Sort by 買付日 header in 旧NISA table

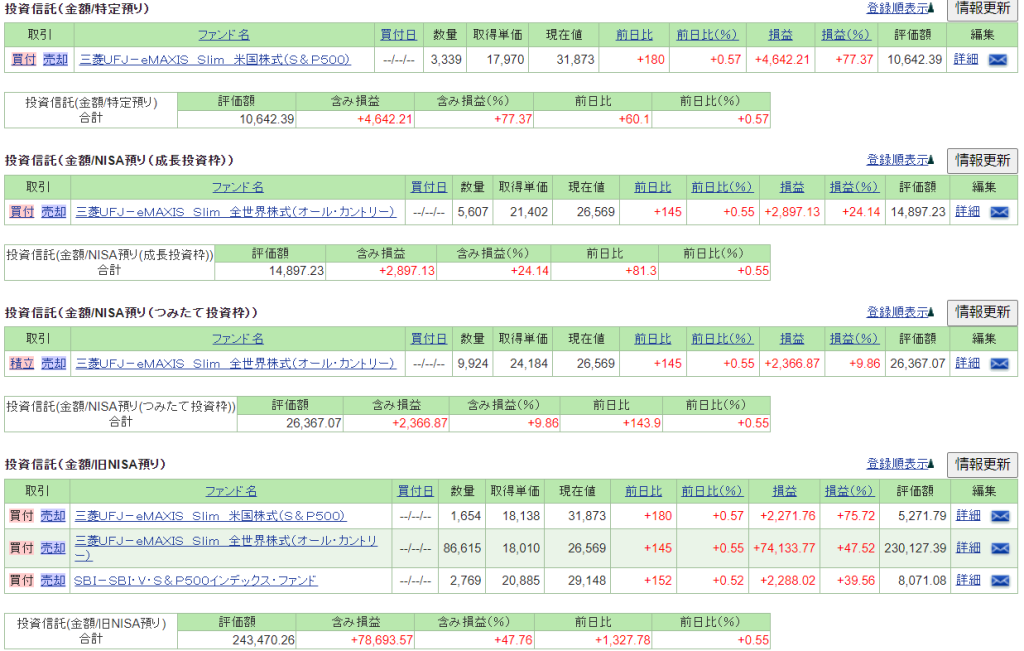pos(415,491)
